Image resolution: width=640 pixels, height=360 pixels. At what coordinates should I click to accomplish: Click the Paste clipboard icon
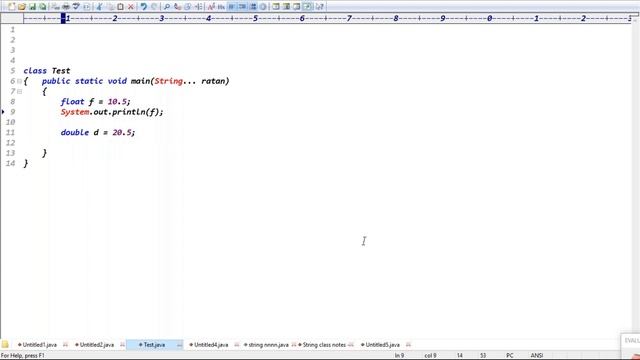pyautogui.click(x=120, y=7)
